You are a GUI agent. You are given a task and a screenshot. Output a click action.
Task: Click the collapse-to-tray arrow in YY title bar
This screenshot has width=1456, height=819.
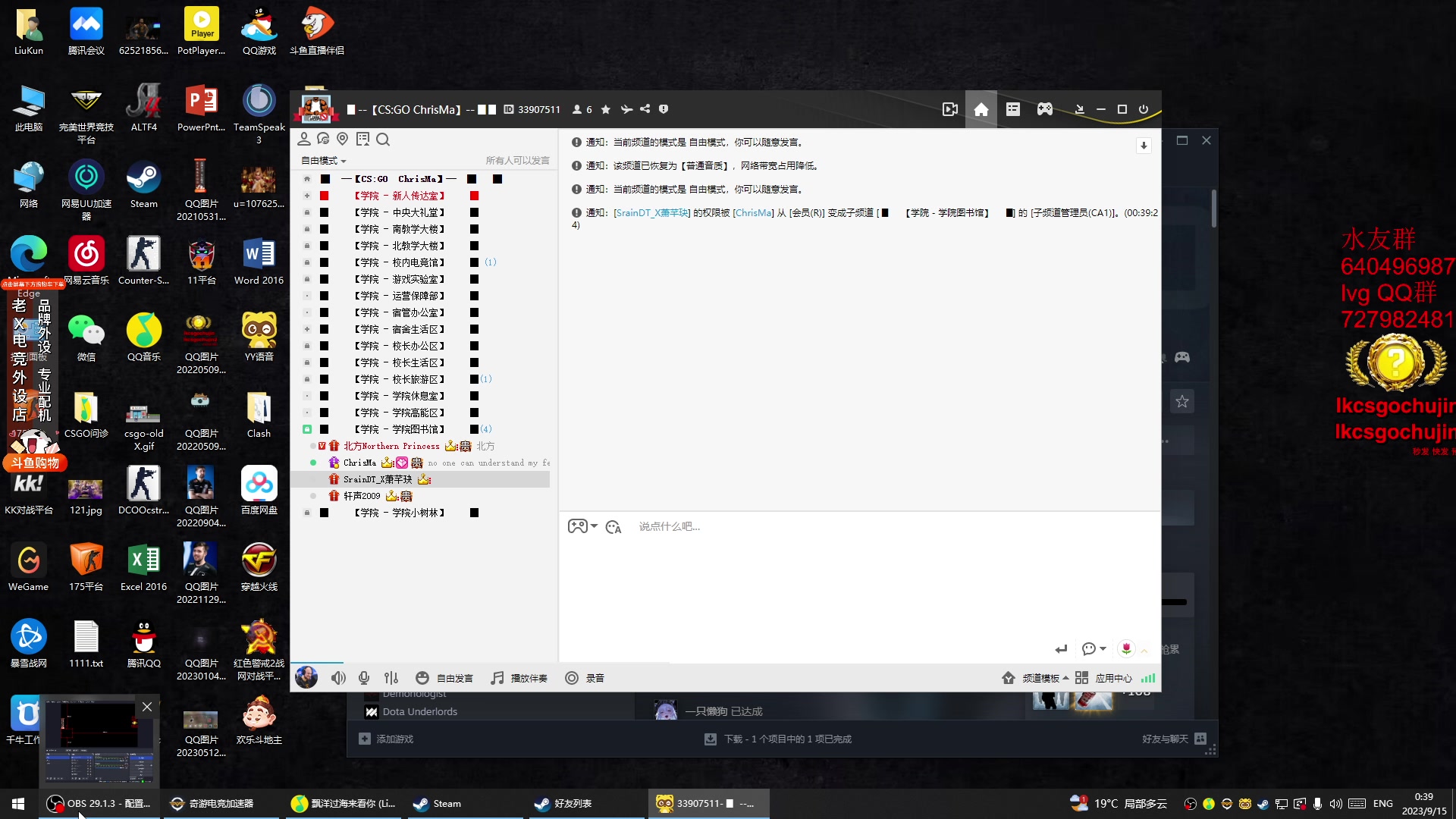tap(1079, 109)
